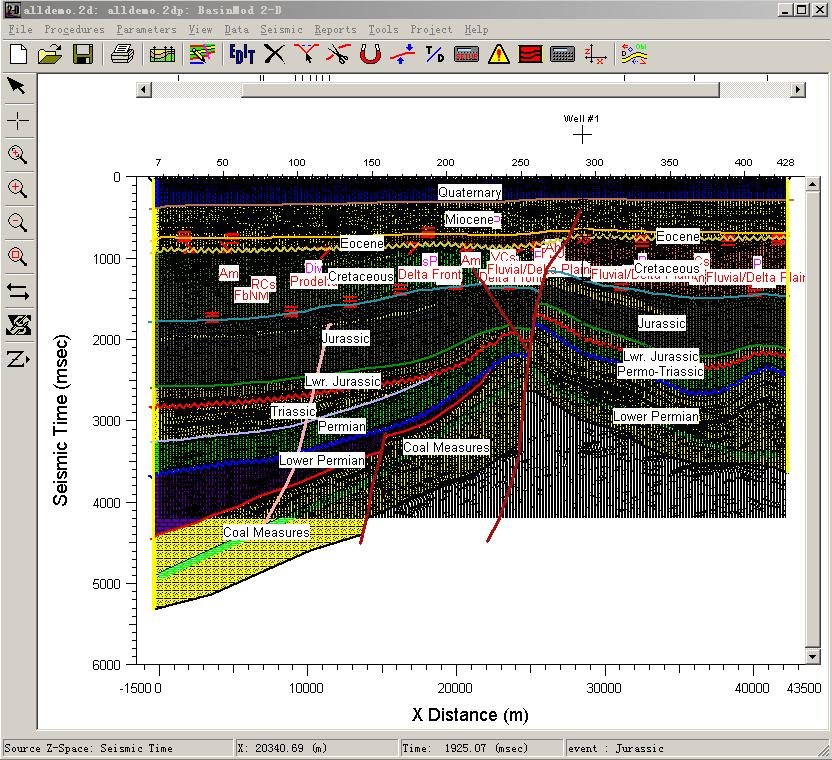Click the Triassic layer label
Viewport: 832px width, 760px height.
tap(293, 411)
